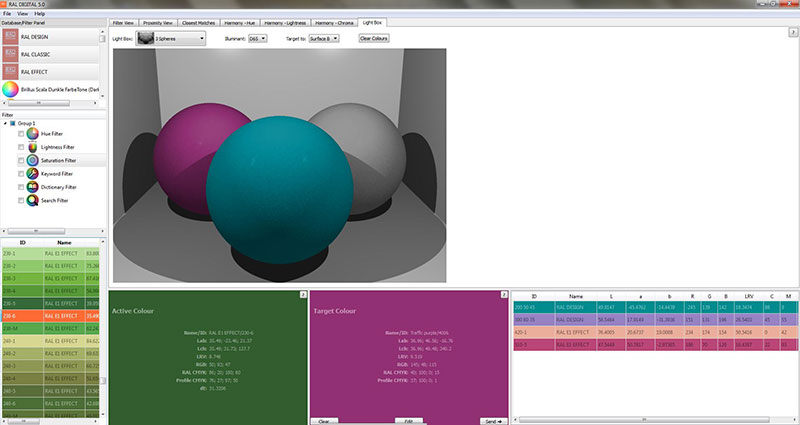Select the 230-1 light green colour row
The width and height of the screenshot is (800, 425).
(x=51, y=254)
